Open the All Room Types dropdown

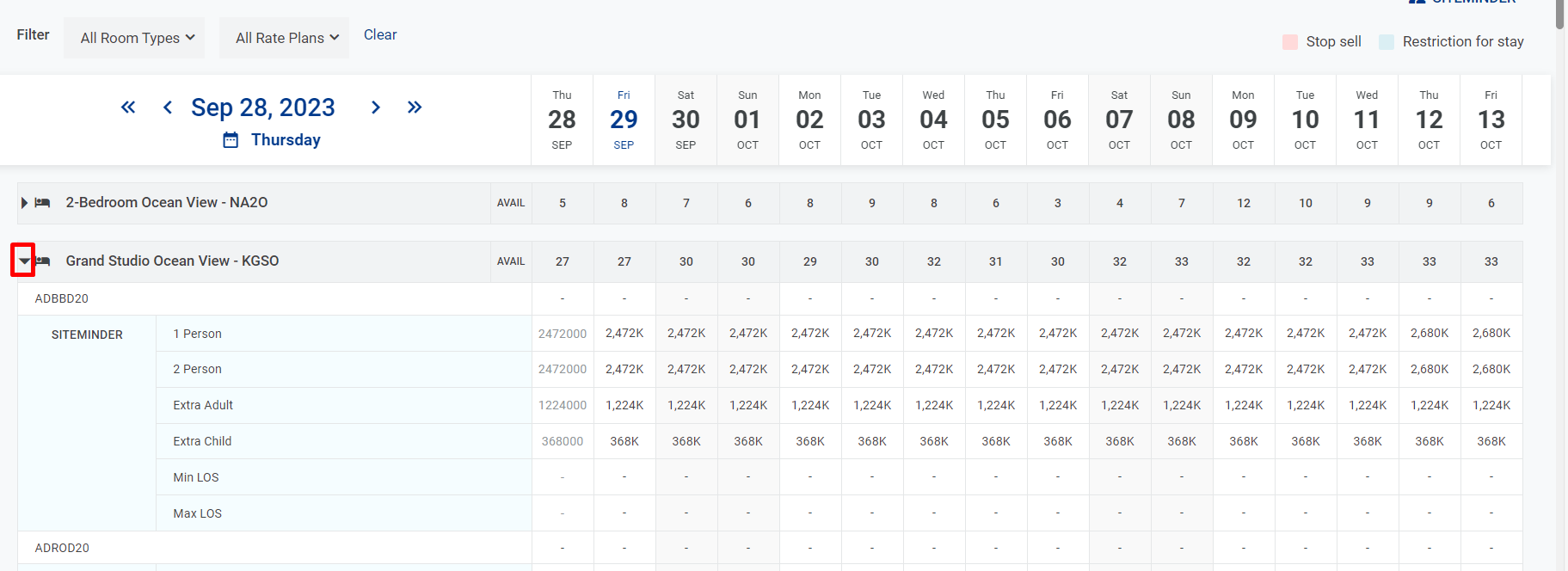[x=134, y=38]
